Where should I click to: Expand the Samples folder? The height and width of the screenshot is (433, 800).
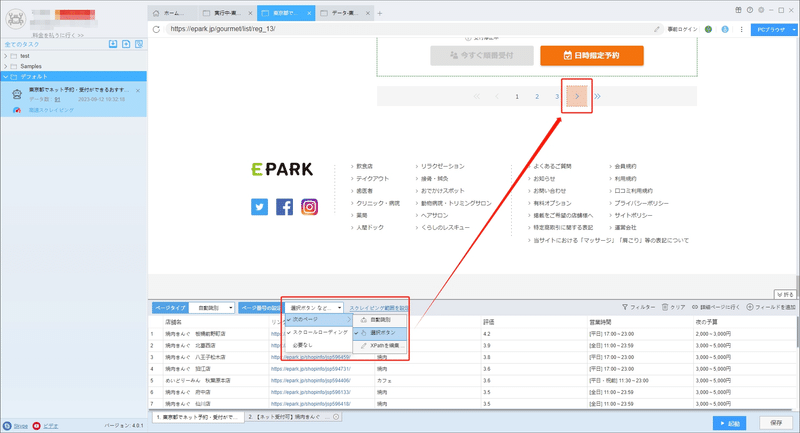point(6,66)
